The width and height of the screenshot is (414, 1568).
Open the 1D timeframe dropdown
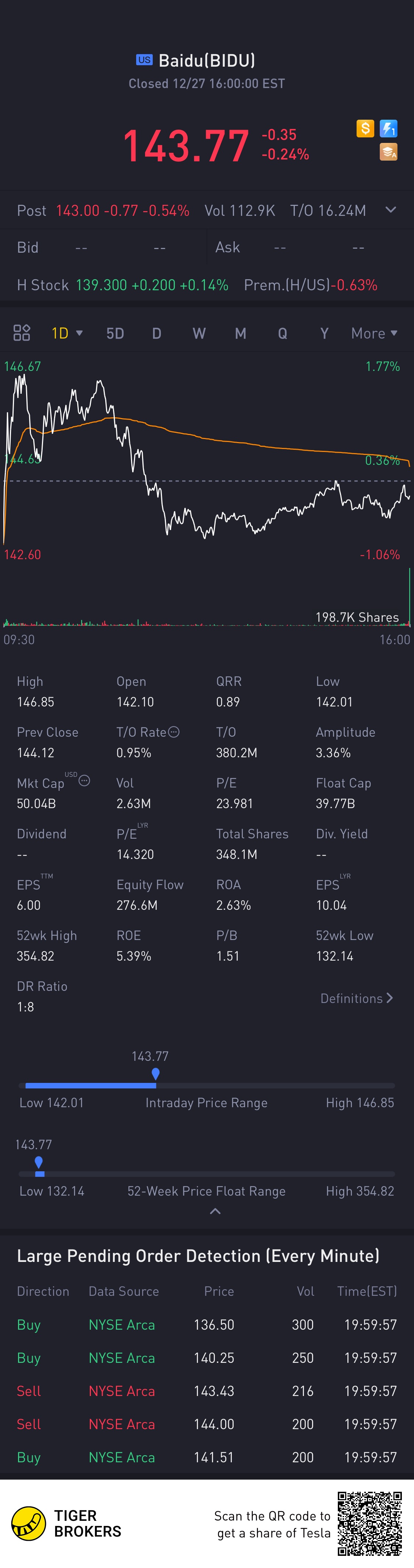67,333
